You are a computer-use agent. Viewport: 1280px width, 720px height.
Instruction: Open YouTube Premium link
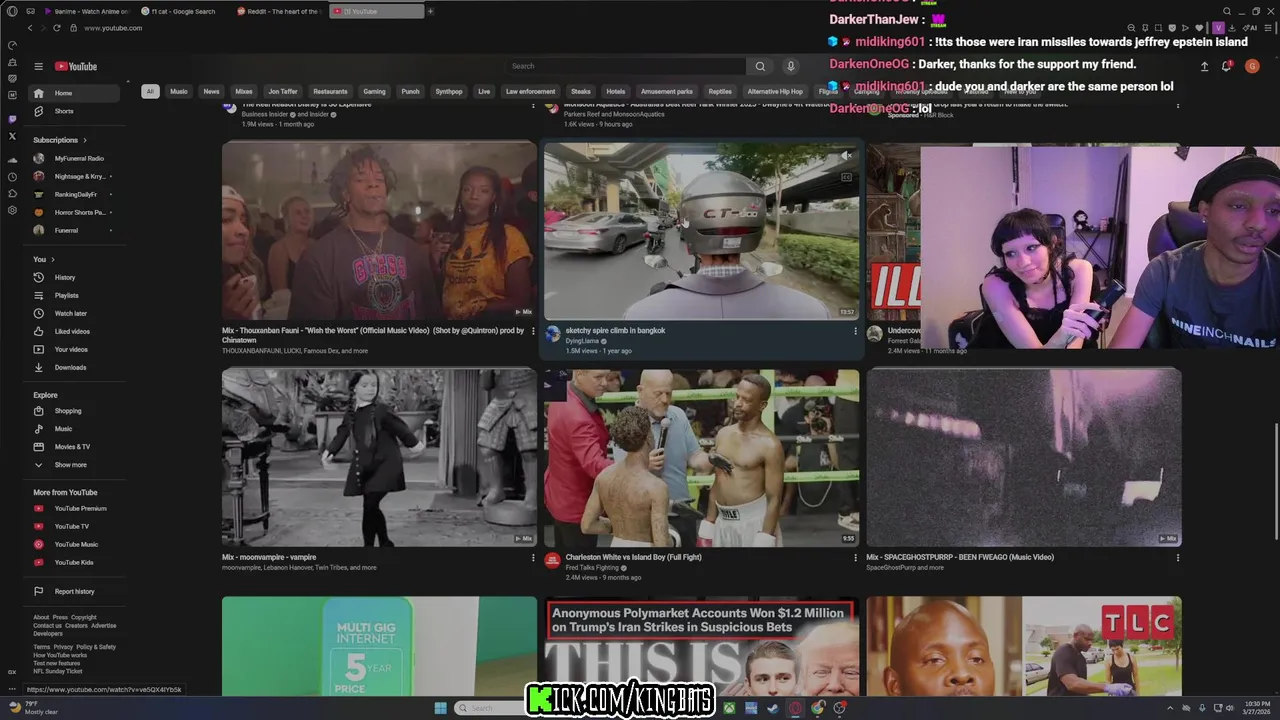[73, 508]
